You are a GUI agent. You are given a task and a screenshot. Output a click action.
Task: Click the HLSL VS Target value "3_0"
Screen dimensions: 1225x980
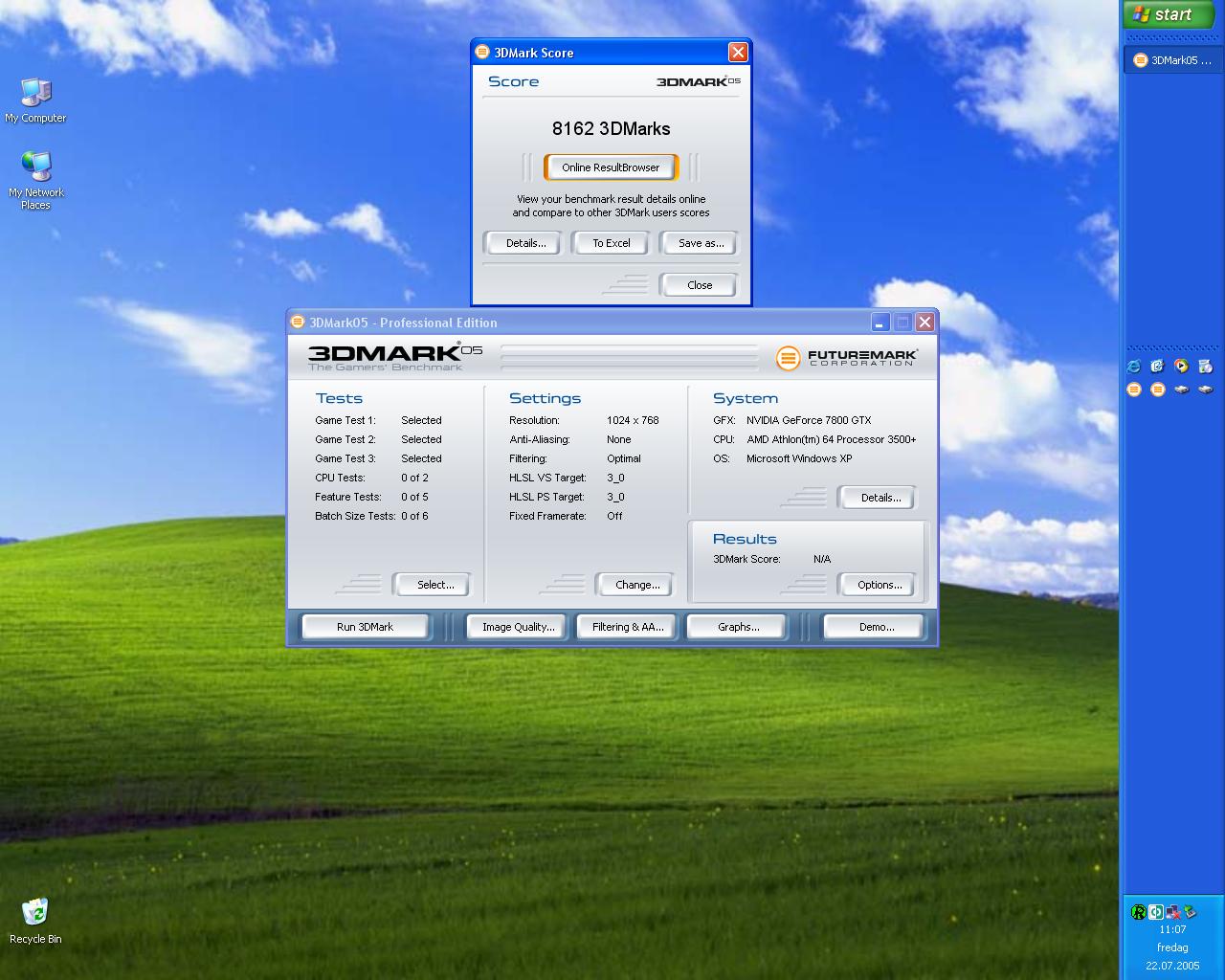pyautogui.click(x=615, y=478)
